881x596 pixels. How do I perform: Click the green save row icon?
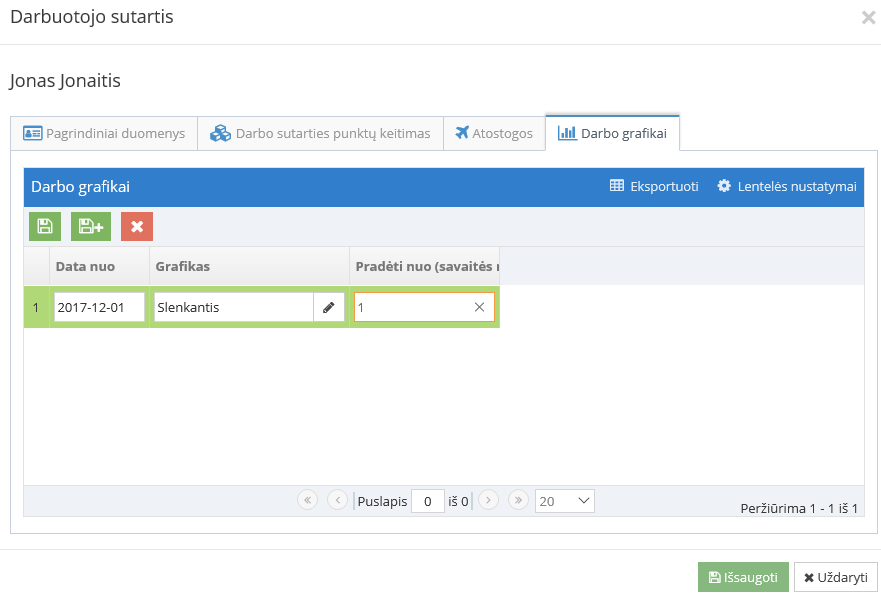tap(45, 227)
